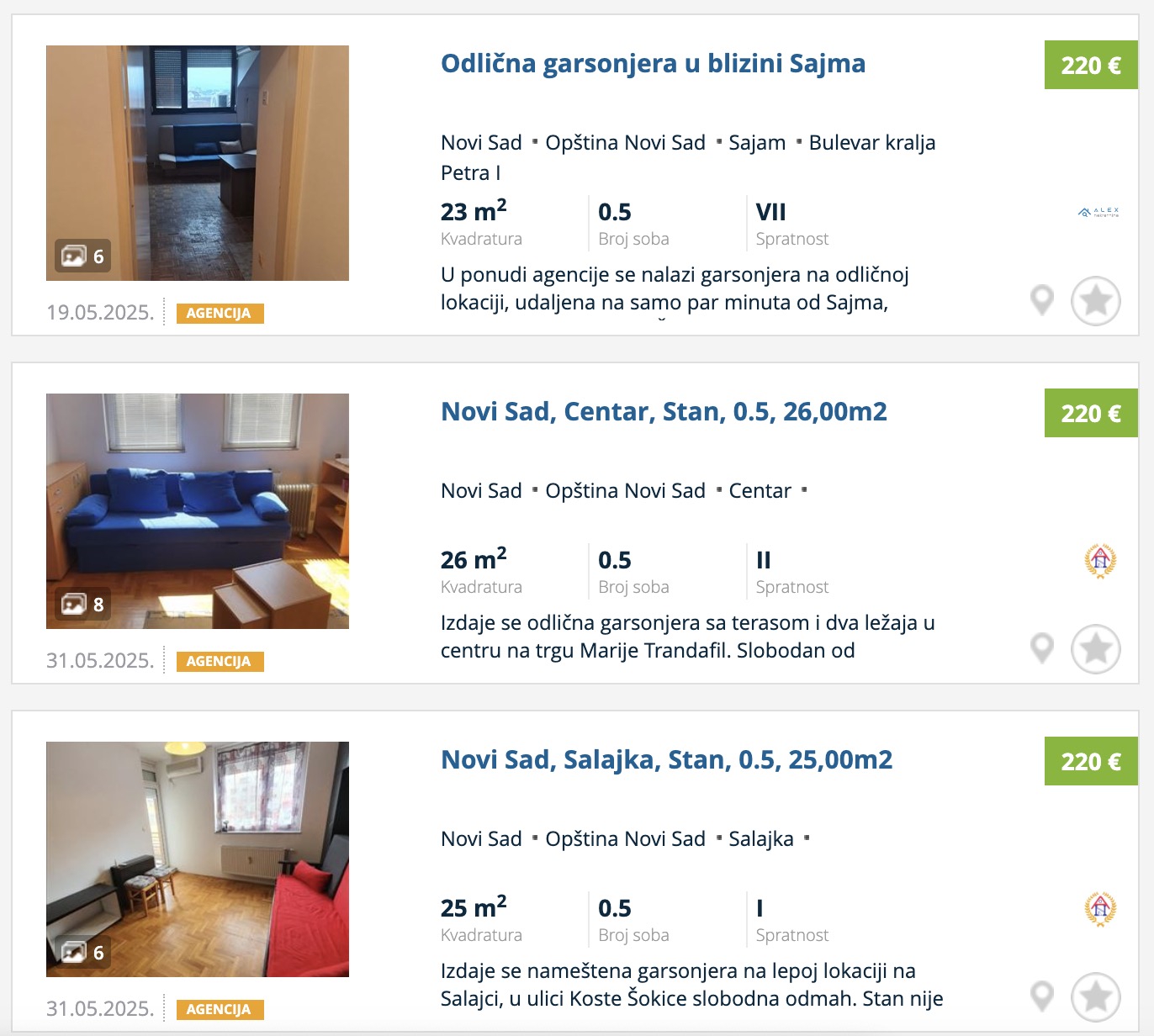
Task: Favorite the Centar 26,00m2 listing star
Action: pos(1095,648)
